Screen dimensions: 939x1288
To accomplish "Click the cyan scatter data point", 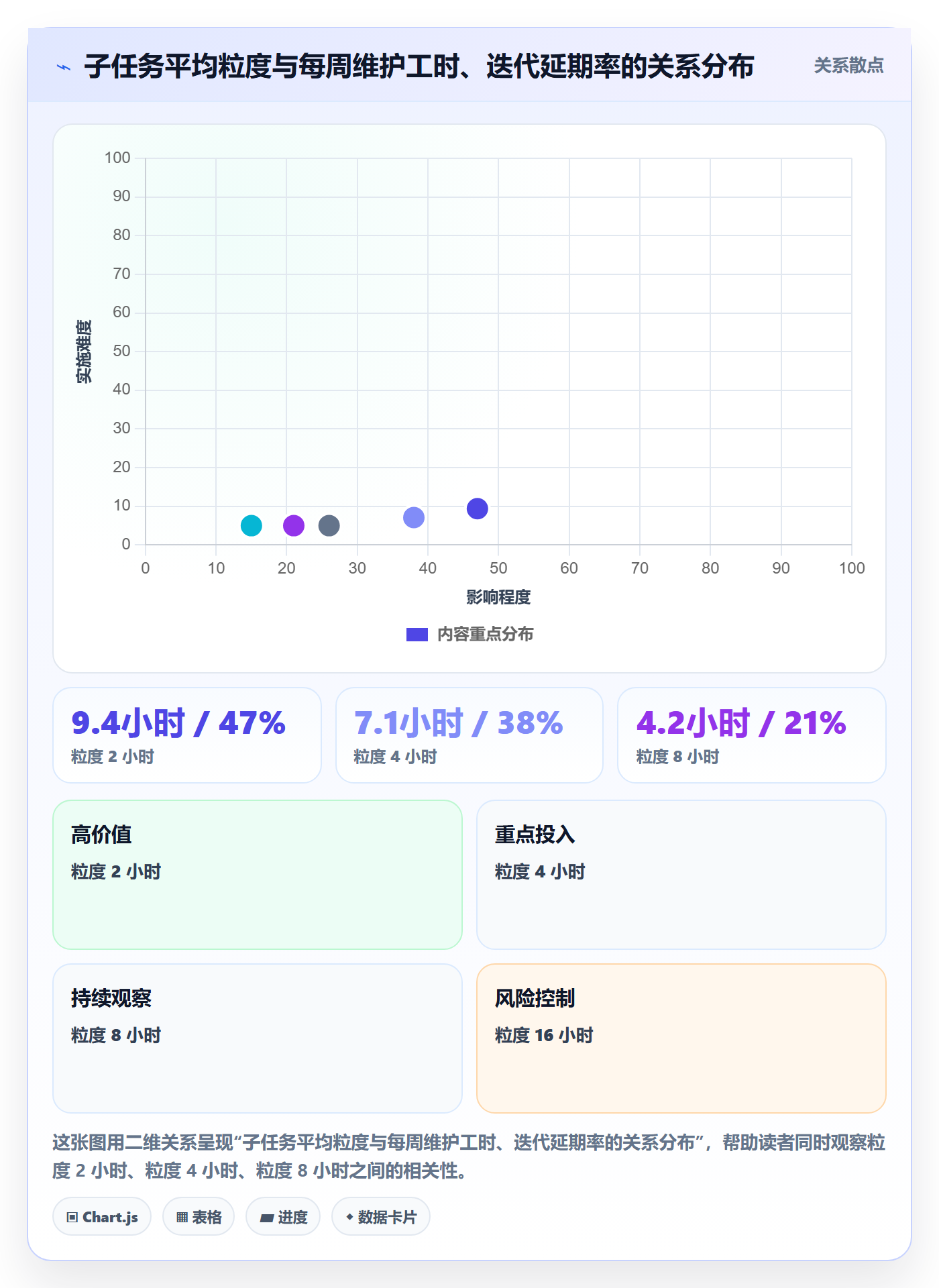I will pyautogui.click(x=252, y=525).
